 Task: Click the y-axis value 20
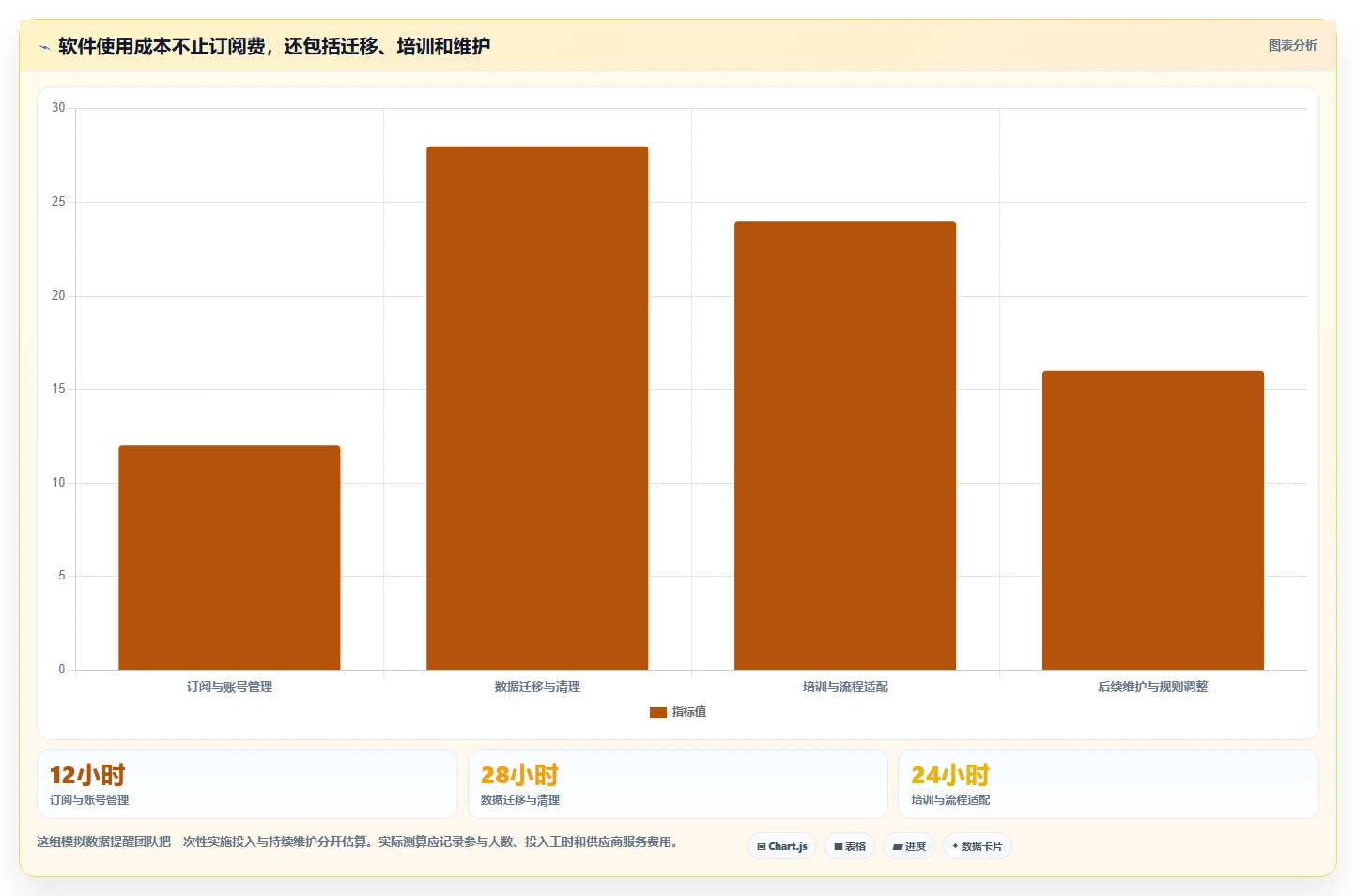tap(58, 296)
